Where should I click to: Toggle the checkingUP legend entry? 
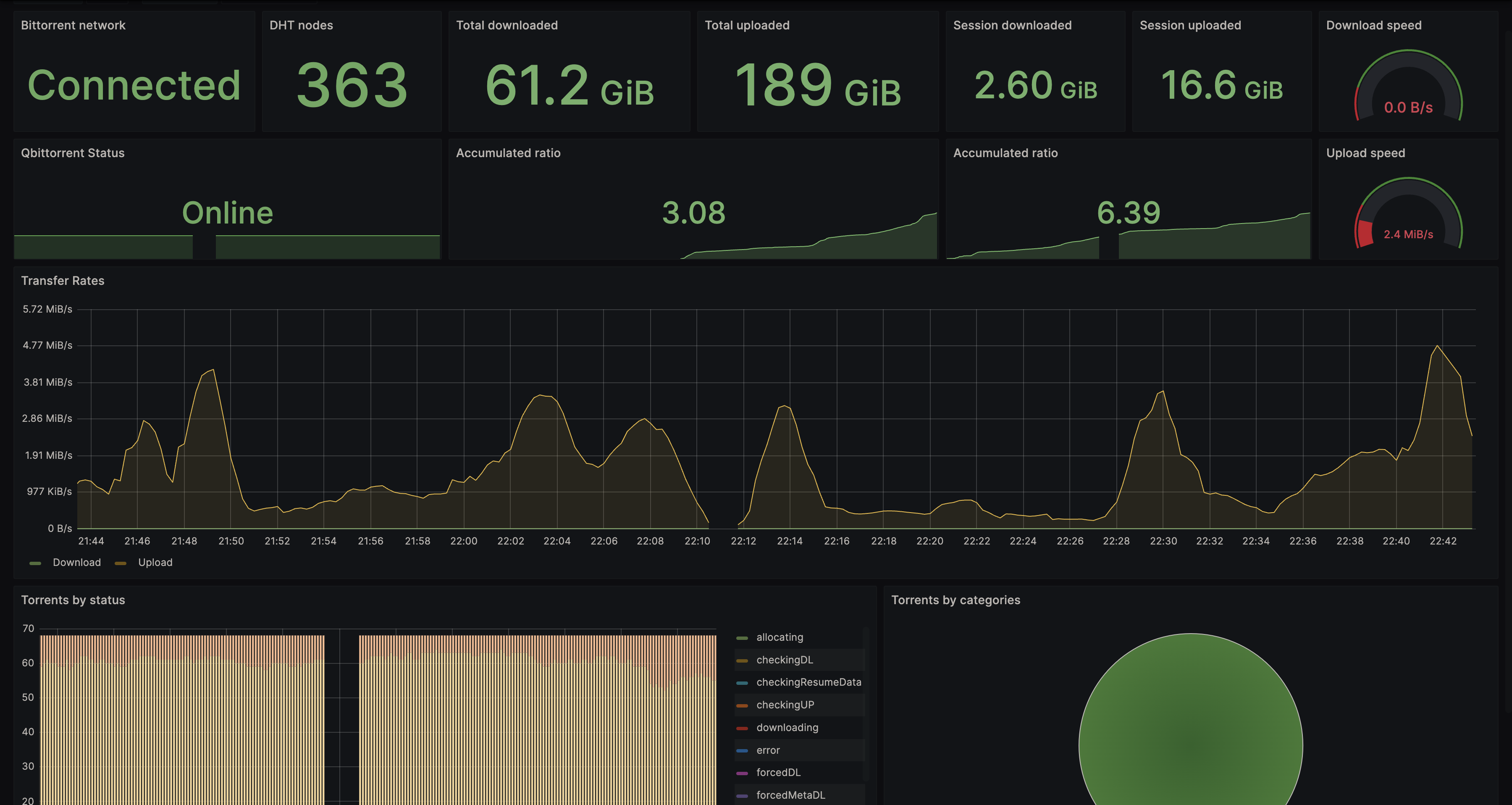coord(785,705)
